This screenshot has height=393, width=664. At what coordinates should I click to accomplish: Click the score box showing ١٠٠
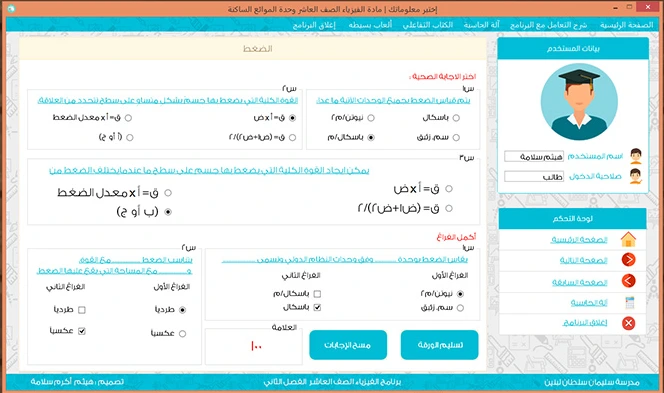coord(254,346)
